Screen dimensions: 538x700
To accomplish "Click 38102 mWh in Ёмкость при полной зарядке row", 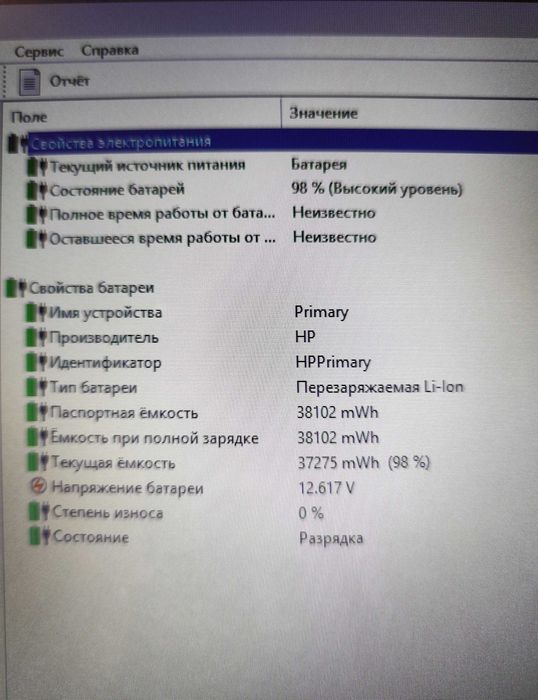I will tap(338, 438).
